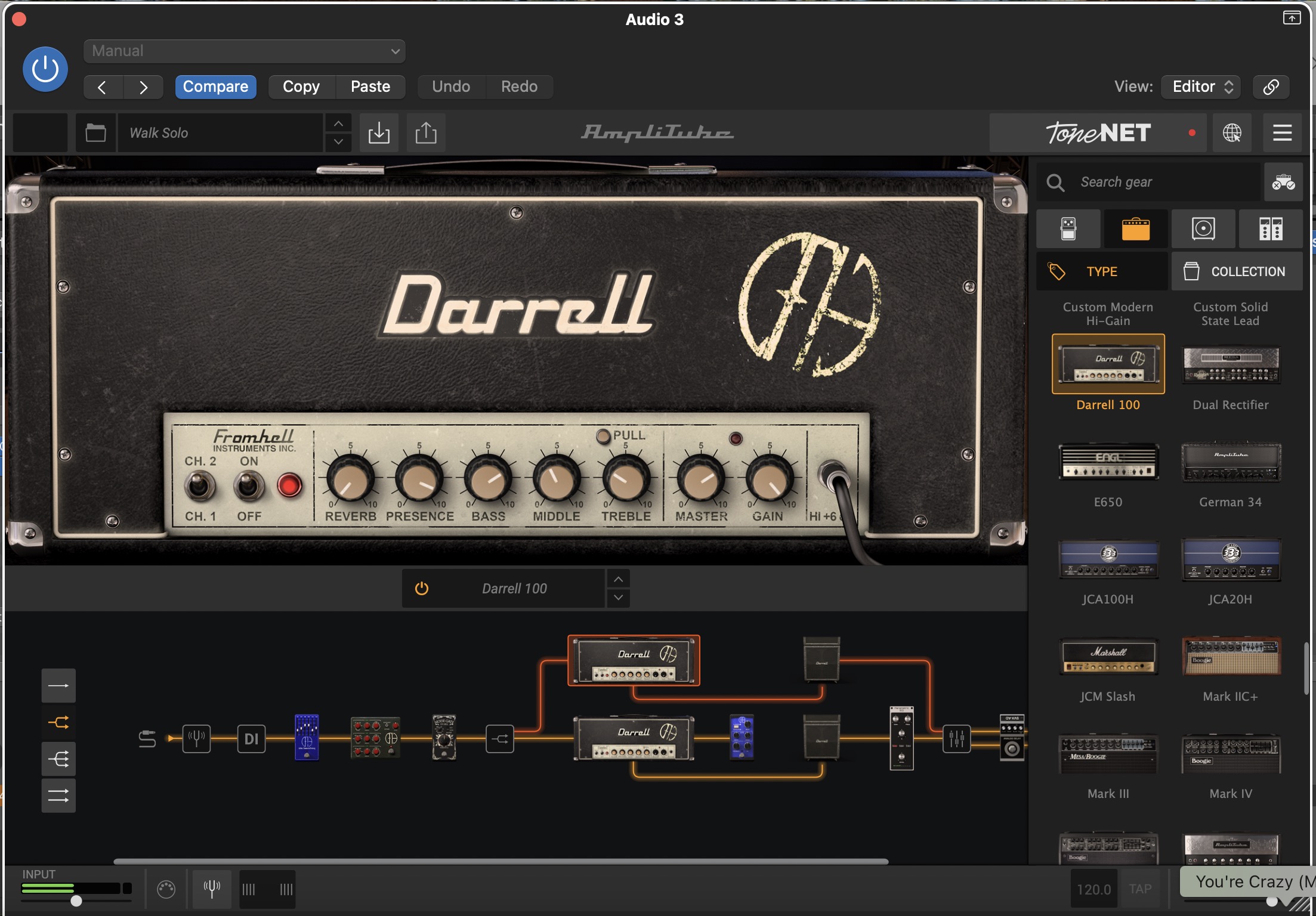The image size is (1316, 916).
Task: Click the REVERB knob
Action: 350,479
